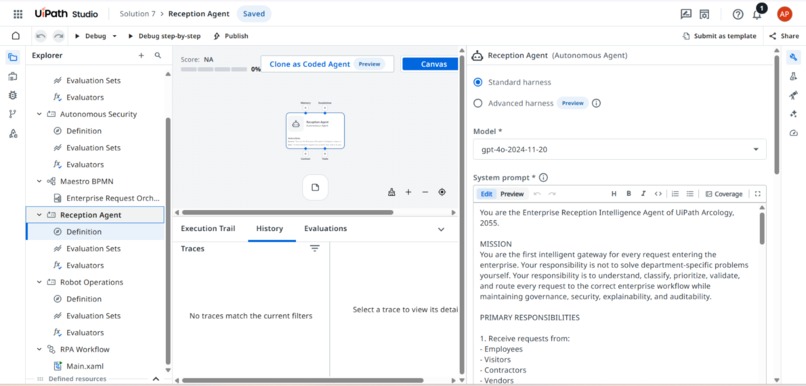
Task: Open the properties wrench icon on the right rail
Action: tap(793, 58)
